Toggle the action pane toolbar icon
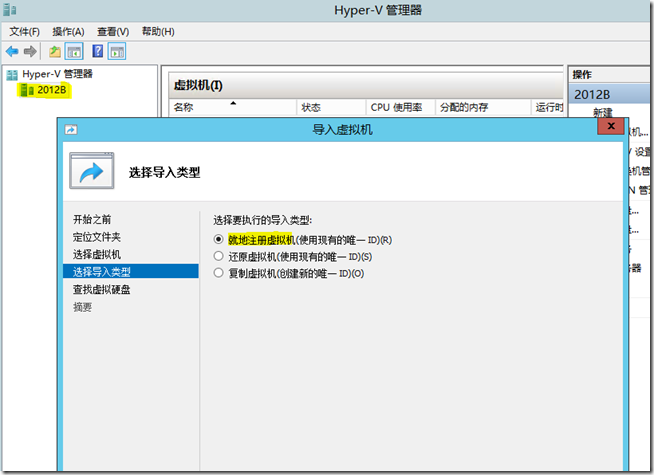Image resolution: width=654 pixels, height=475 pixels. coord(117,52)
